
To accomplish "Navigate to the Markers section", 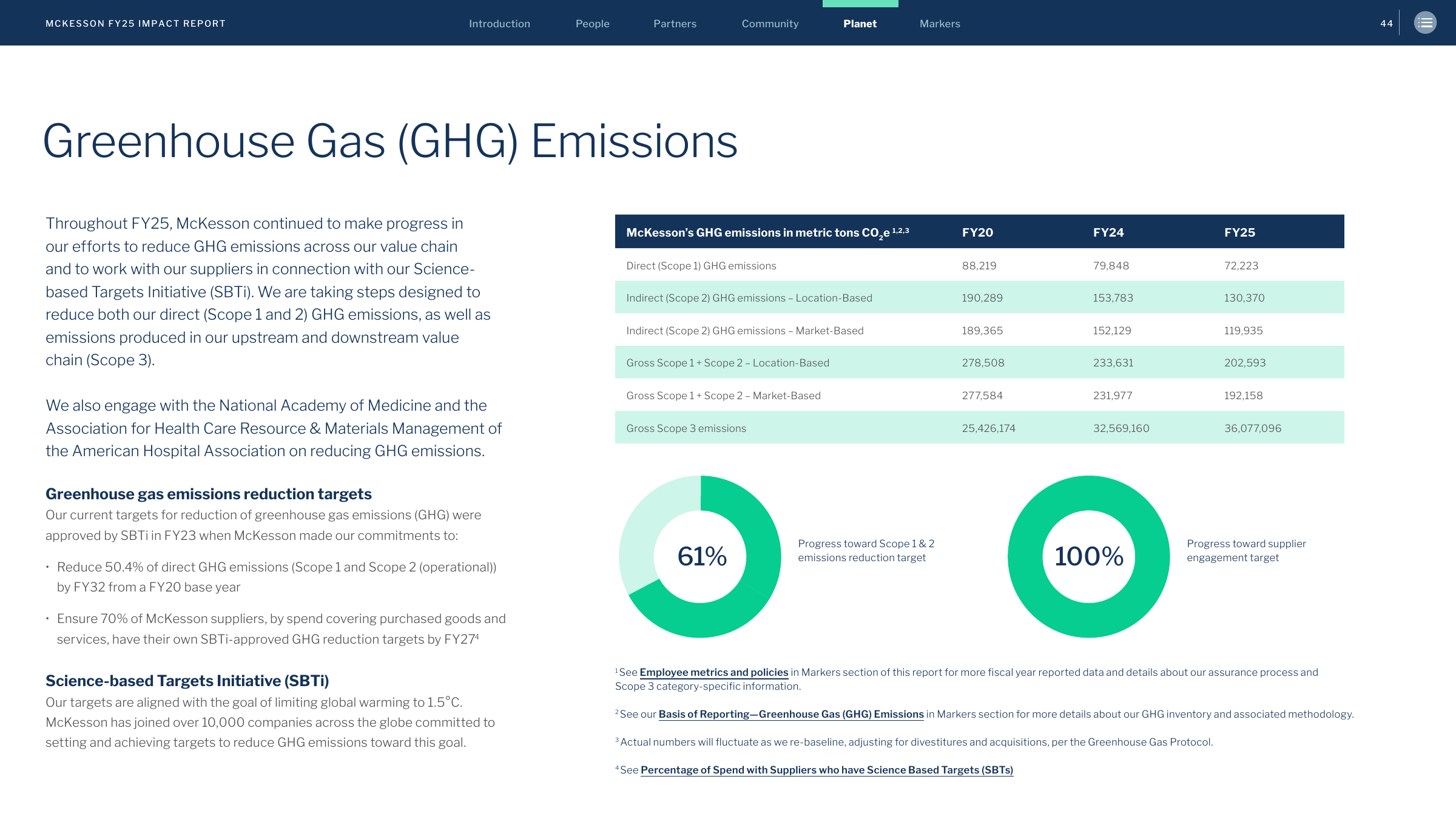I will click(940, 24).
